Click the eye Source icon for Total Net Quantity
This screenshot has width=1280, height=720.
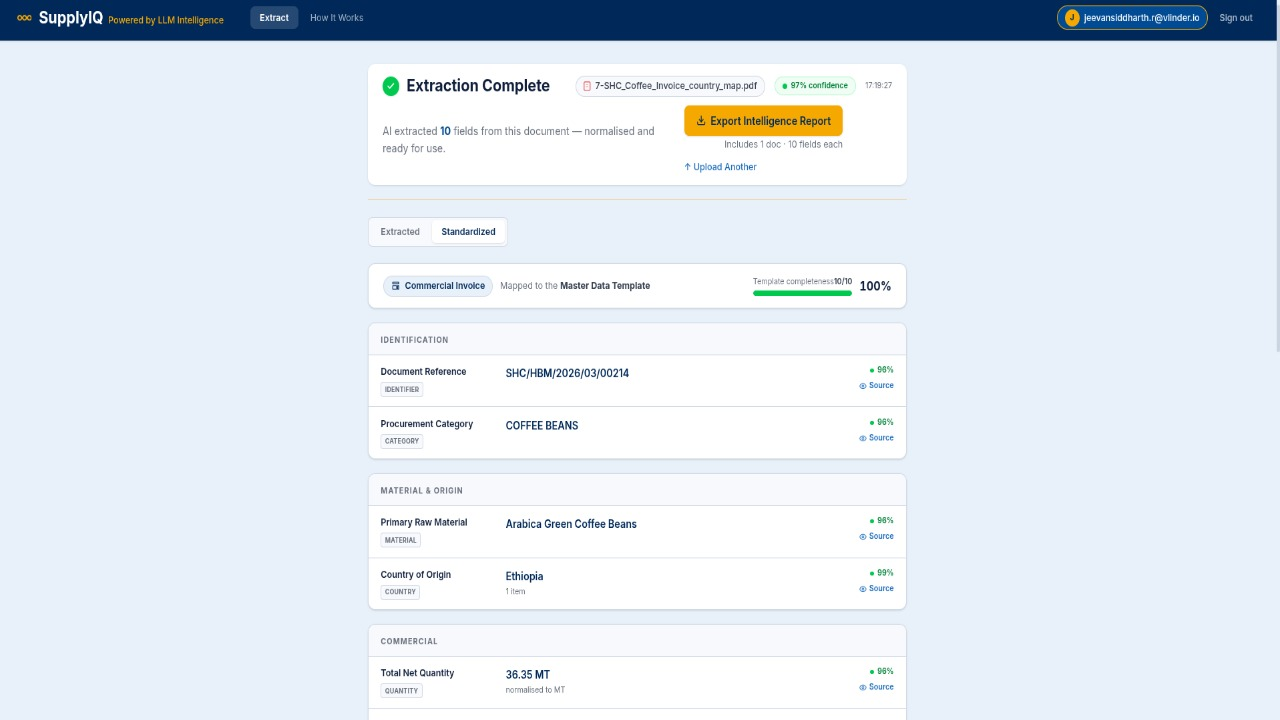point(863,687)
